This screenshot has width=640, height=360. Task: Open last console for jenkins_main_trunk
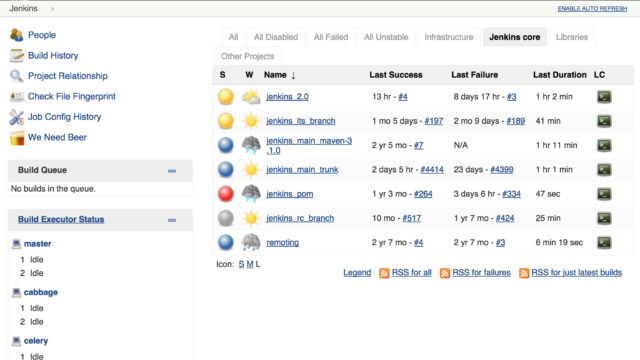604,169
